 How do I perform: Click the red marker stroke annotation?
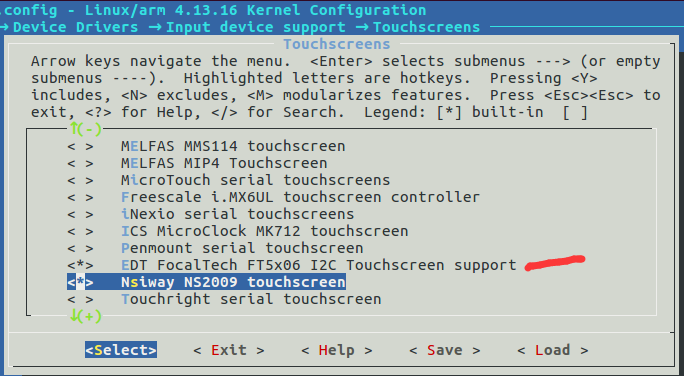pos(554,263)
